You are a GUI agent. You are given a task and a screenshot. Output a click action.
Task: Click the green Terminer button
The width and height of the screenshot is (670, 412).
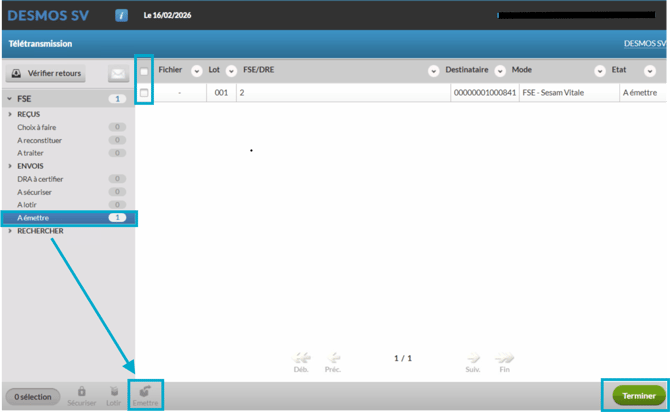pos(638,395)
